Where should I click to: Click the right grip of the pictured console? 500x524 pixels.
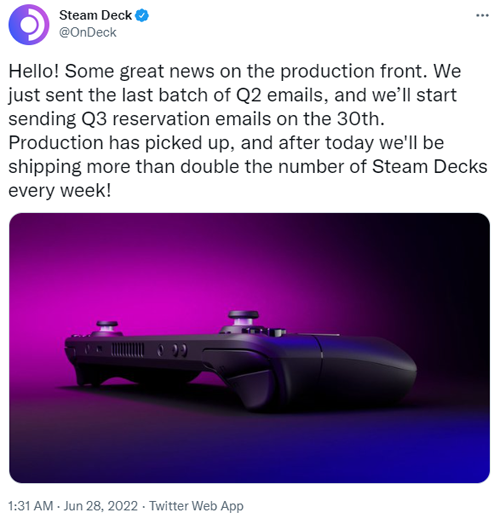click(x=366, y=371)
